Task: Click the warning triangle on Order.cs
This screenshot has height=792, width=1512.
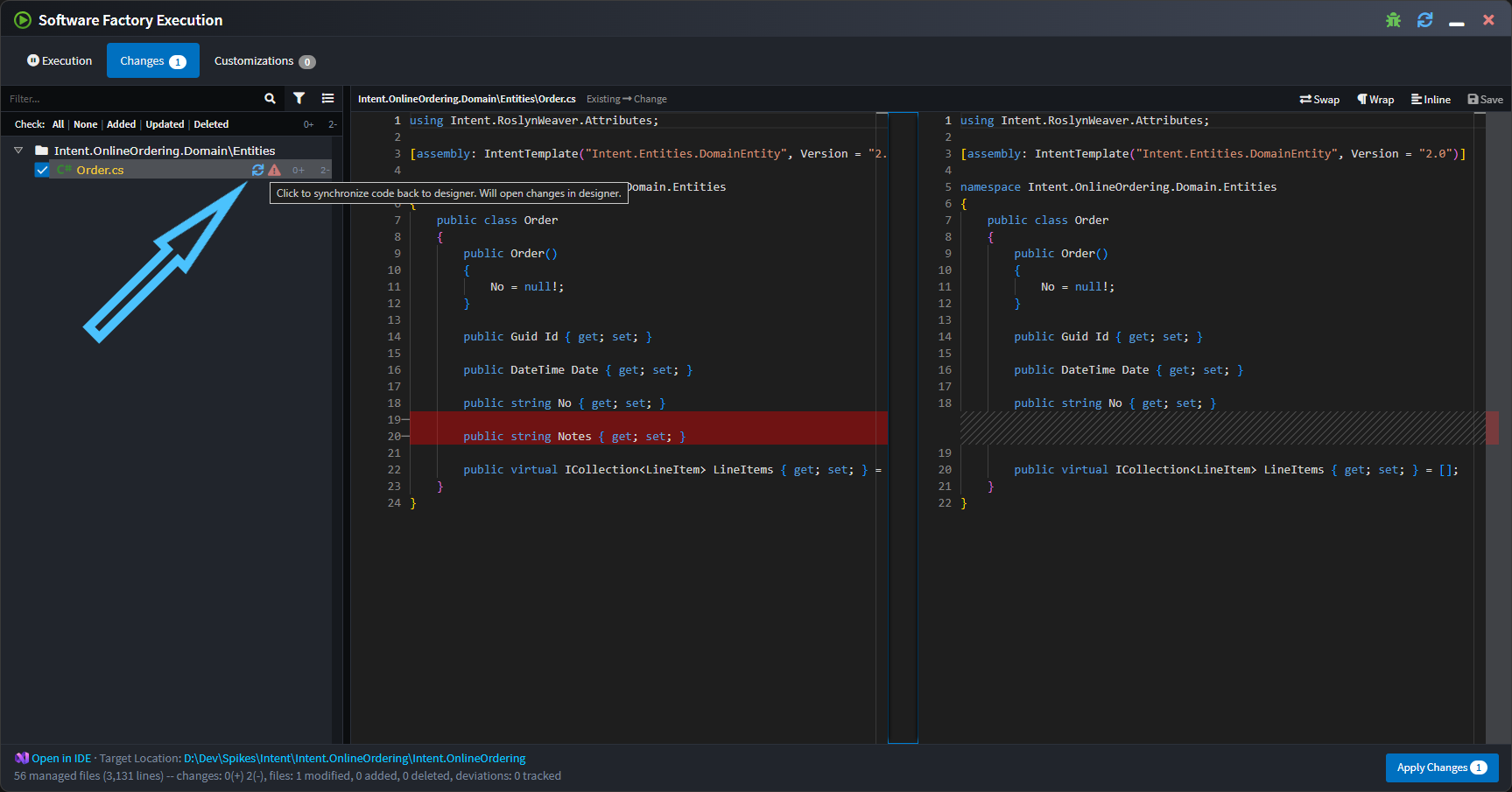Action: tap(275, 170)
